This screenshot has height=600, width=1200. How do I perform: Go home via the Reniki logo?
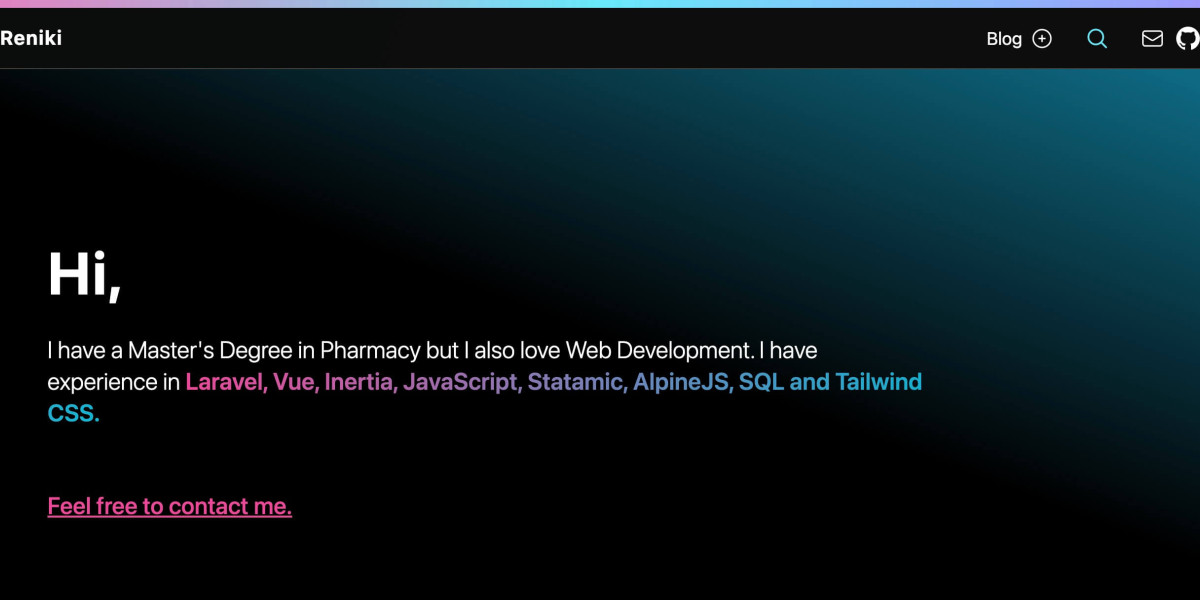click(x=31, y=39)
